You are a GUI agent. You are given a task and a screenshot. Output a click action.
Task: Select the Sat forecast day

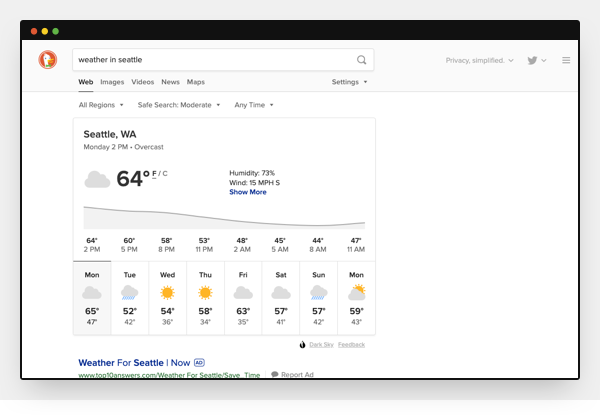(281, 298)
